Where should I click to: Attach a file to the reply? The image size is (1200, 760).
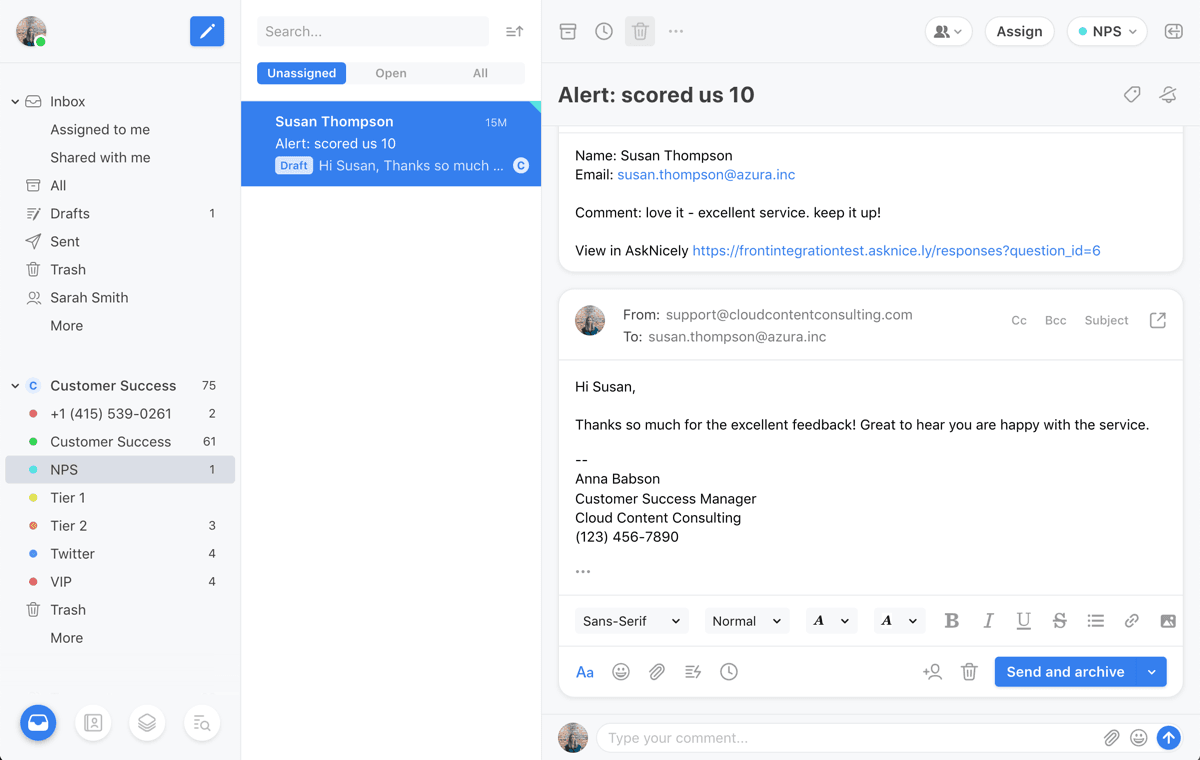click(x=657, y=671)
